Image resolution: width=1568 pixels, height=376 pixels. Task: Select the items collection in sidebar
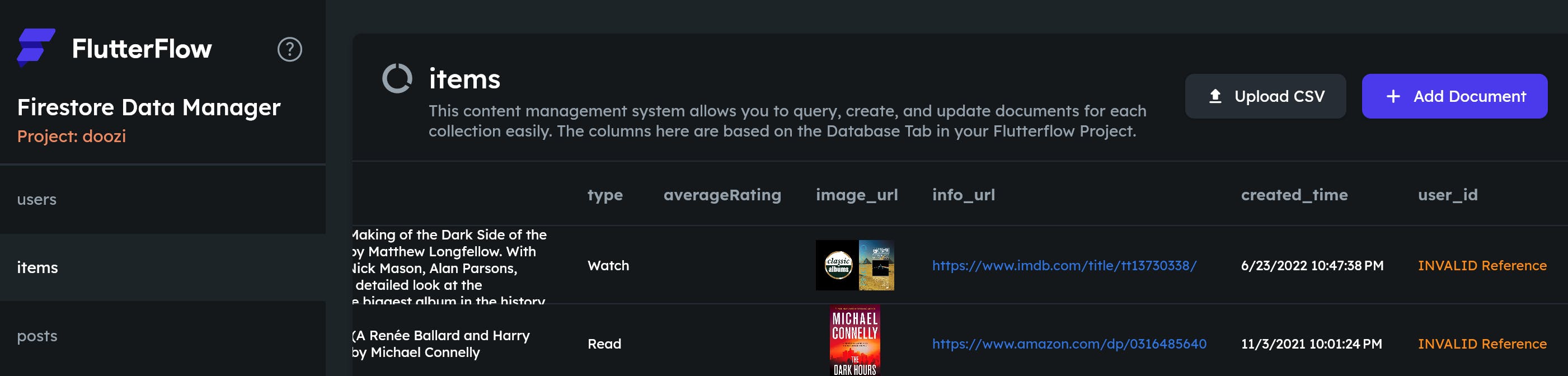37,267
